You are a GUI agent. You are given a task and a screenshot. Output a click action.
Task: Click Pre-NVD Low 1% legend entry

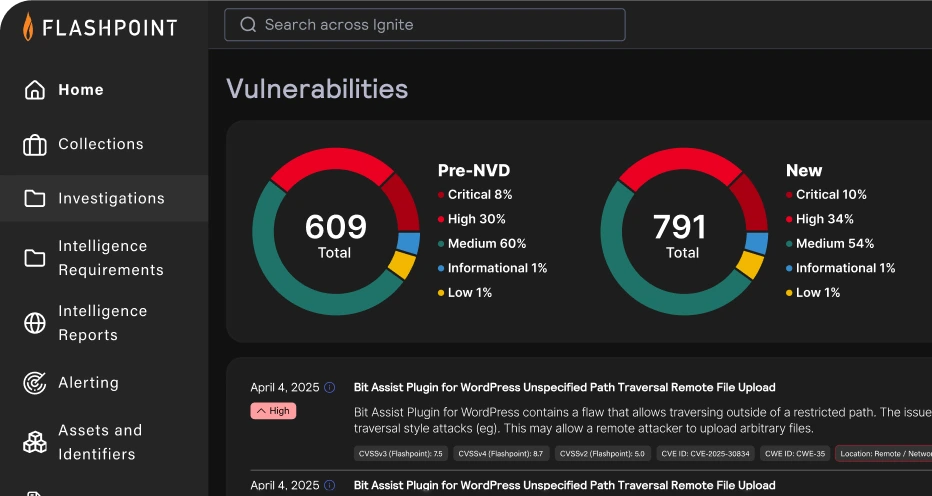(x=465, y=293)
